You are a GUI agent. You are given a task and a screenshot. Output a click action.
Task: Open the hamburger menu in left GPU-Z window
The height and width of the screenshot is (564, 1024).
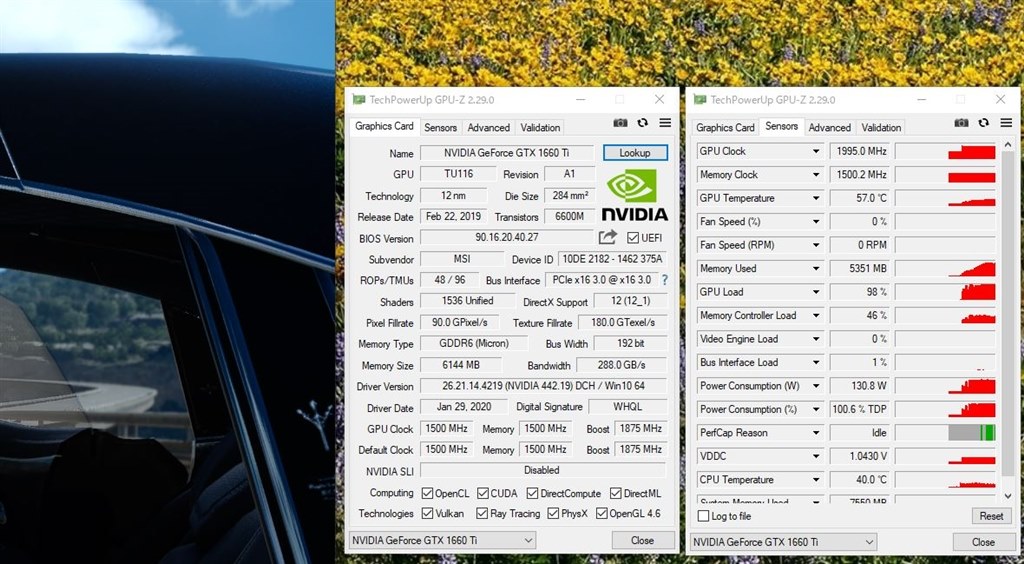coord(665,123)
